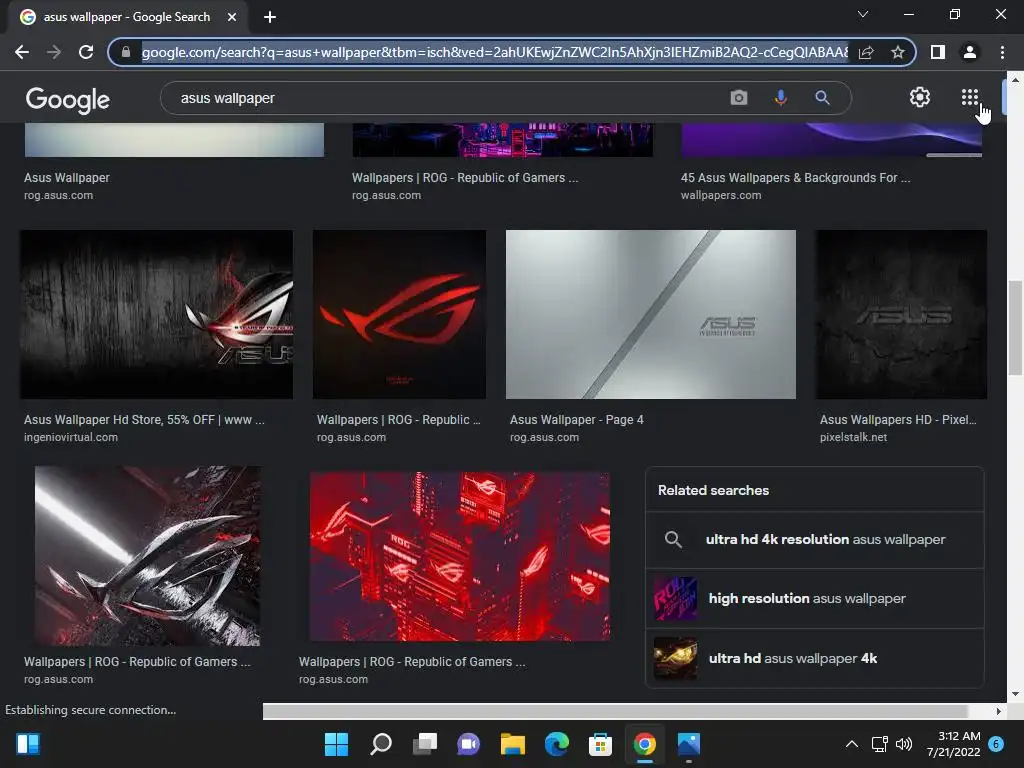Open silver Asus Wallpaper Page 4 thumbnail
The width and height of the screenshot is (1024, 768).
coord(650,314)
